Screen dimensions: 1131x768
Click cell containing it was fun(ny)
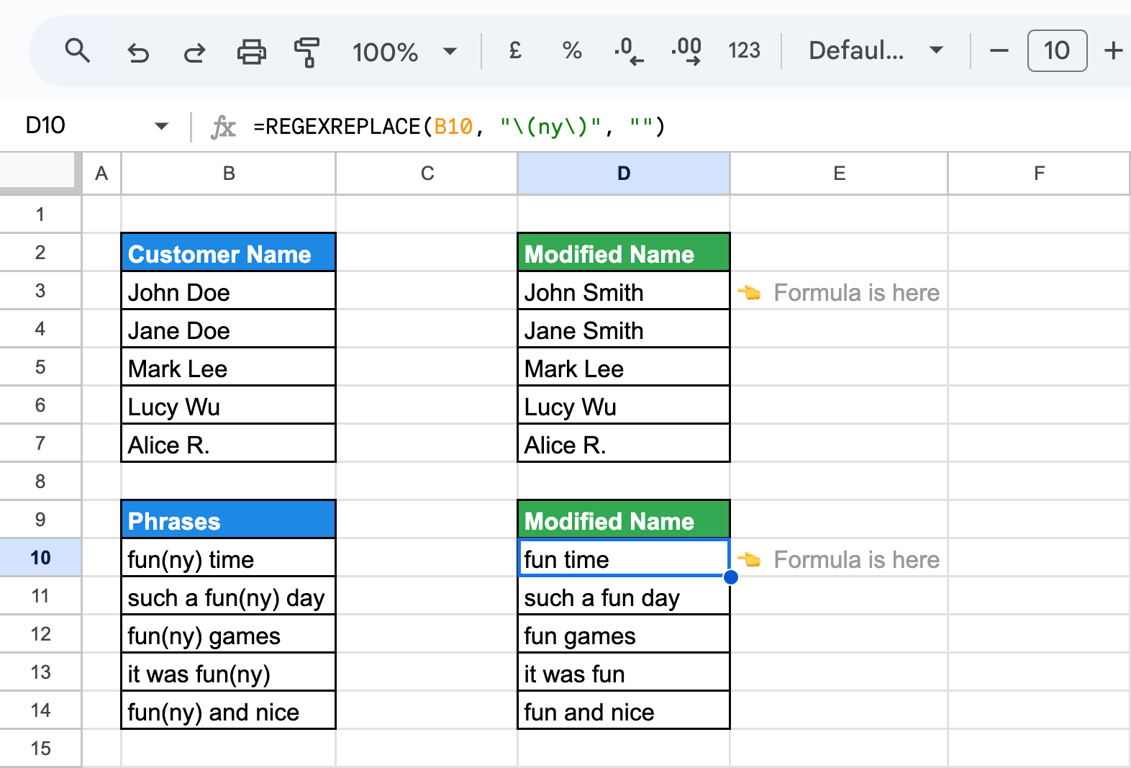point(229,672)
